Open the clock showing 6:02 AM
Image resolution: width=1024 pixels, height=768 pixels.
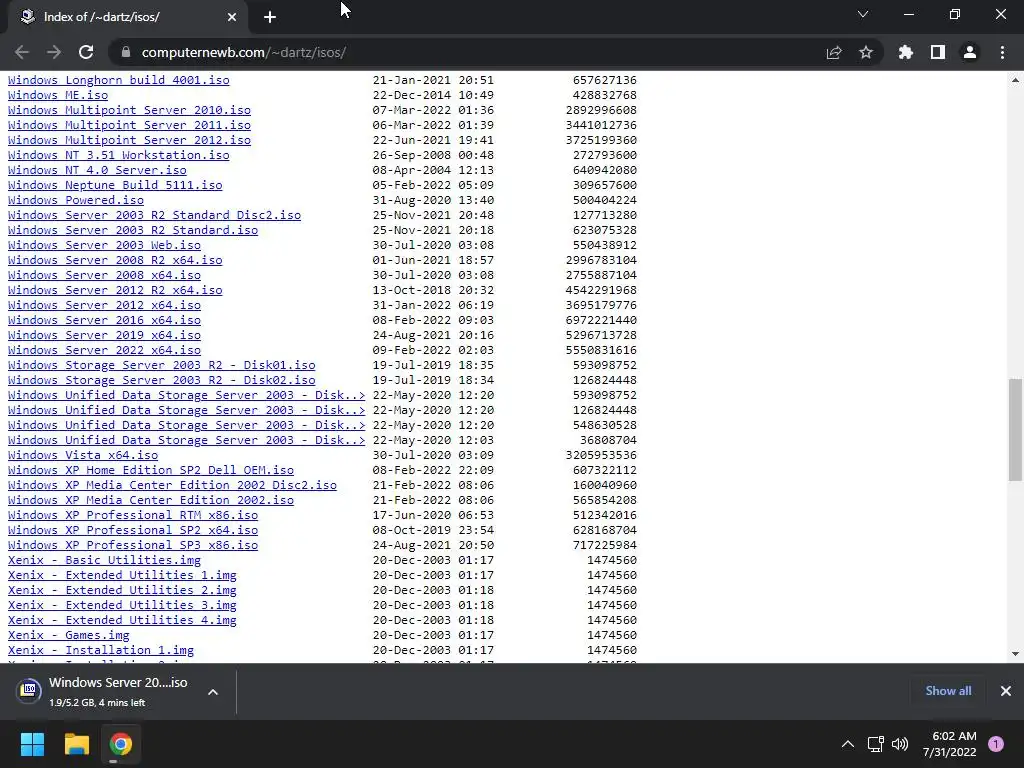coord(950,744)
